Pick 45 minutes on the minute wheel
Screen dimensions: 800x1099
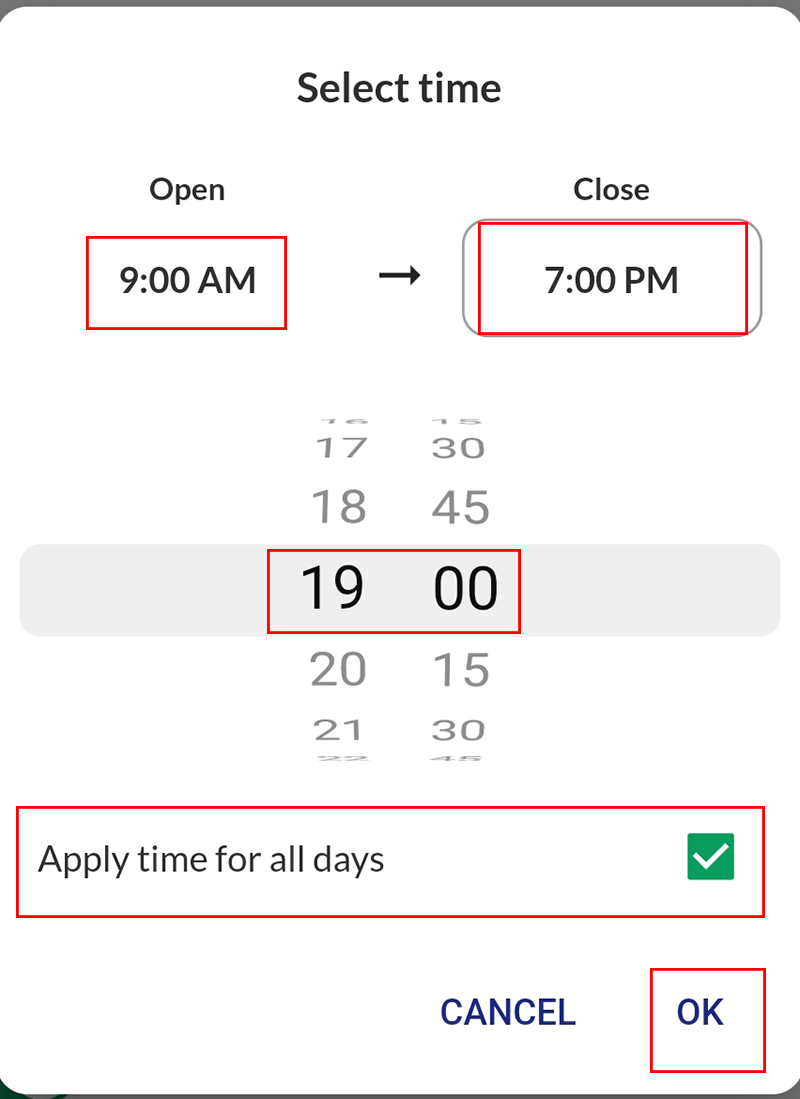[x=460, y=506]
